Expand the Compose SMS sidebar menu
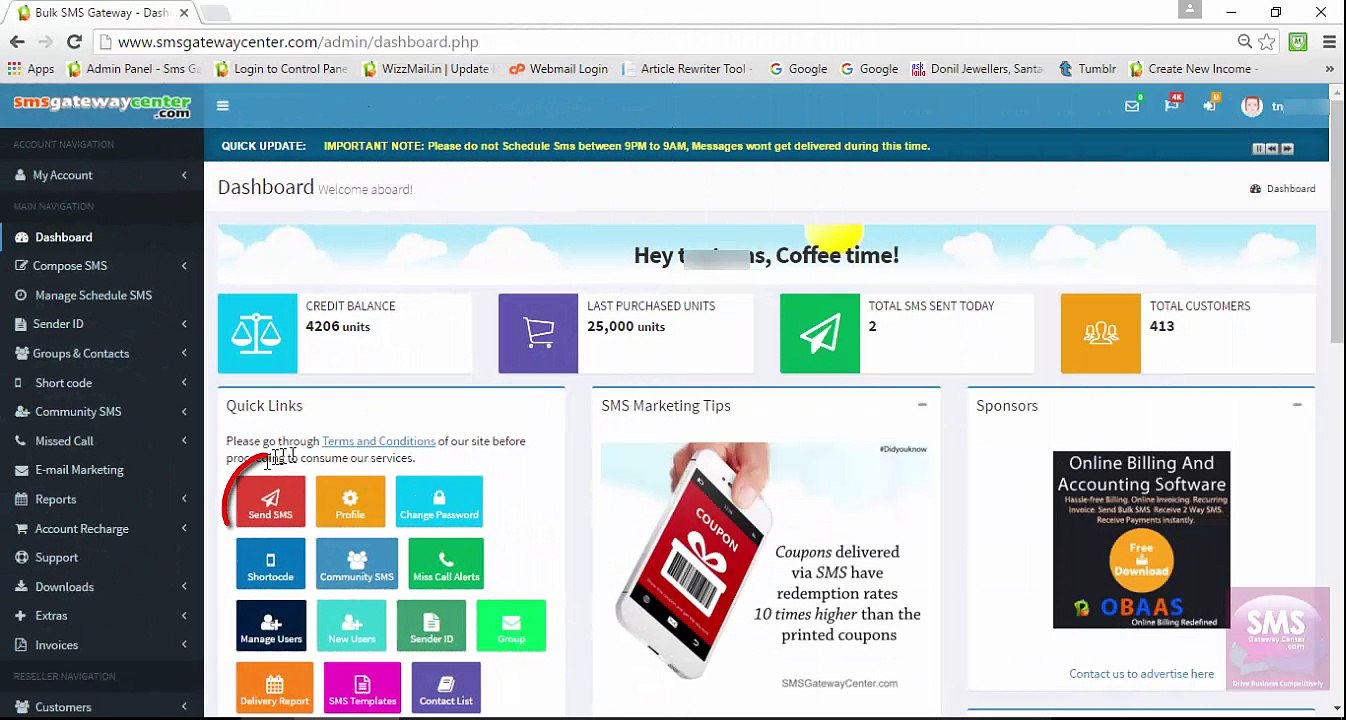1346x720 pixels. (x=102, y=266)
